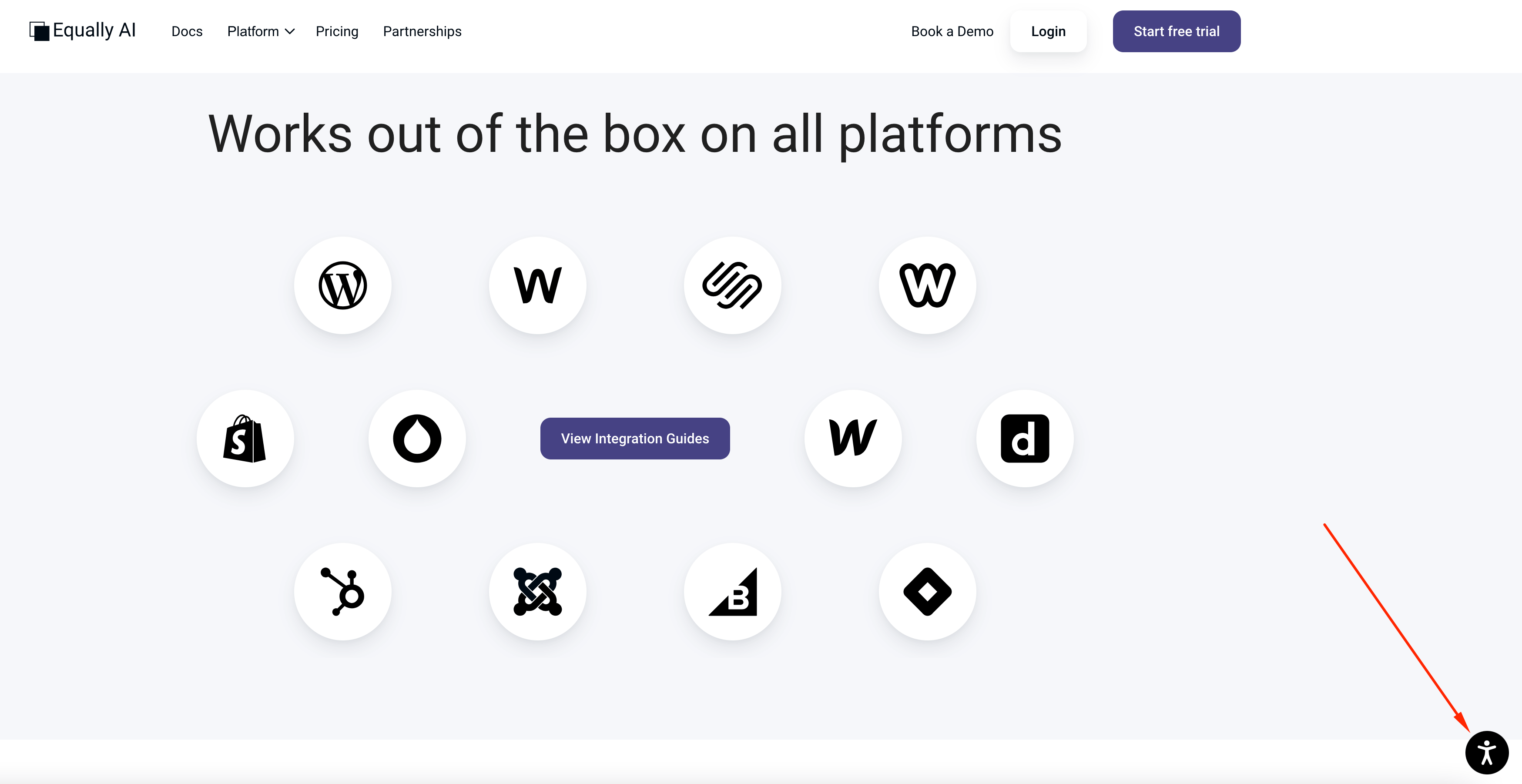Click the Shopify integration icon

pyautogui.click(x=245, y=438)
